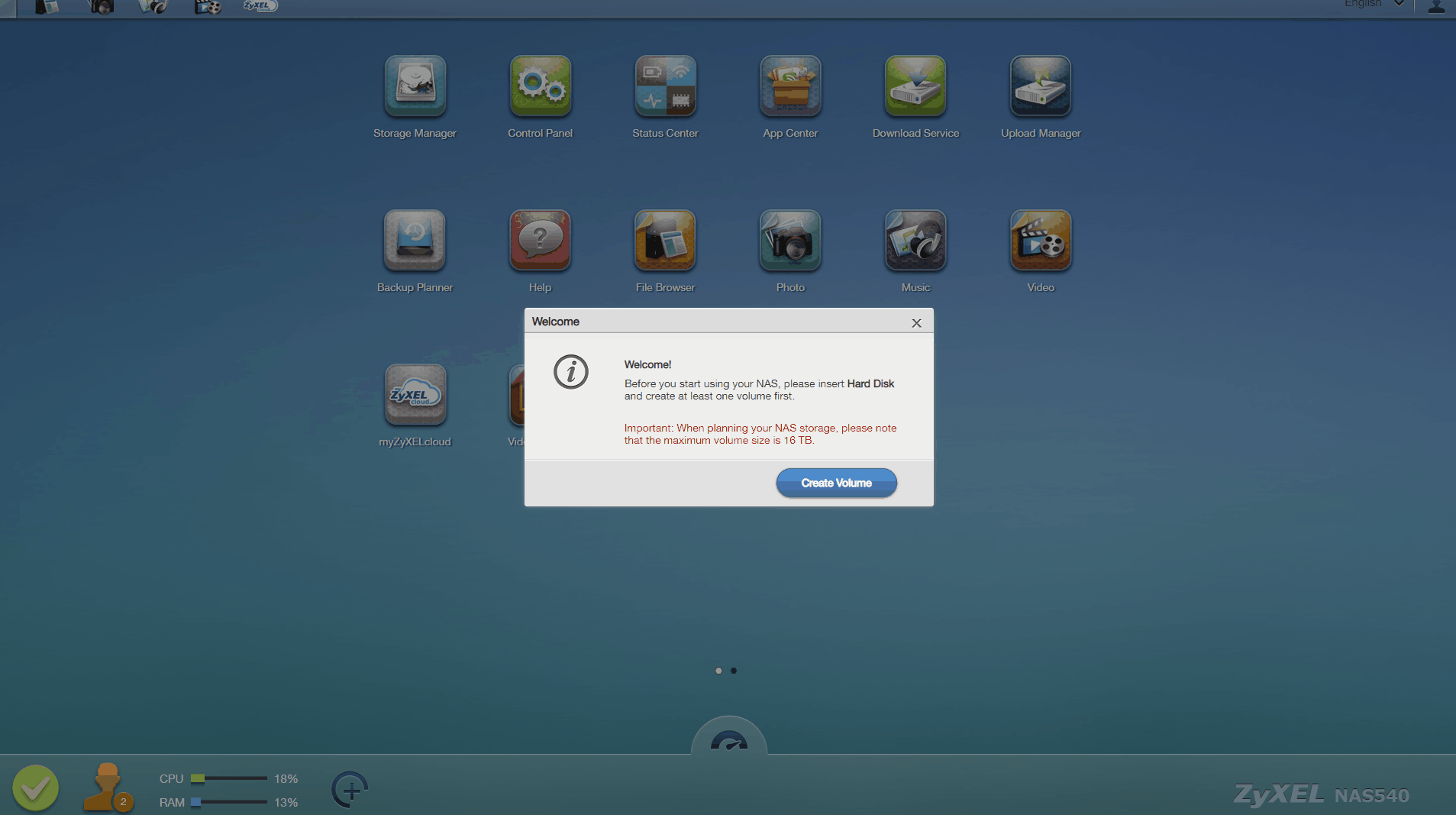Switch to first desktop page dot
The image size is (1456, 815).
[x=718, y=671]
